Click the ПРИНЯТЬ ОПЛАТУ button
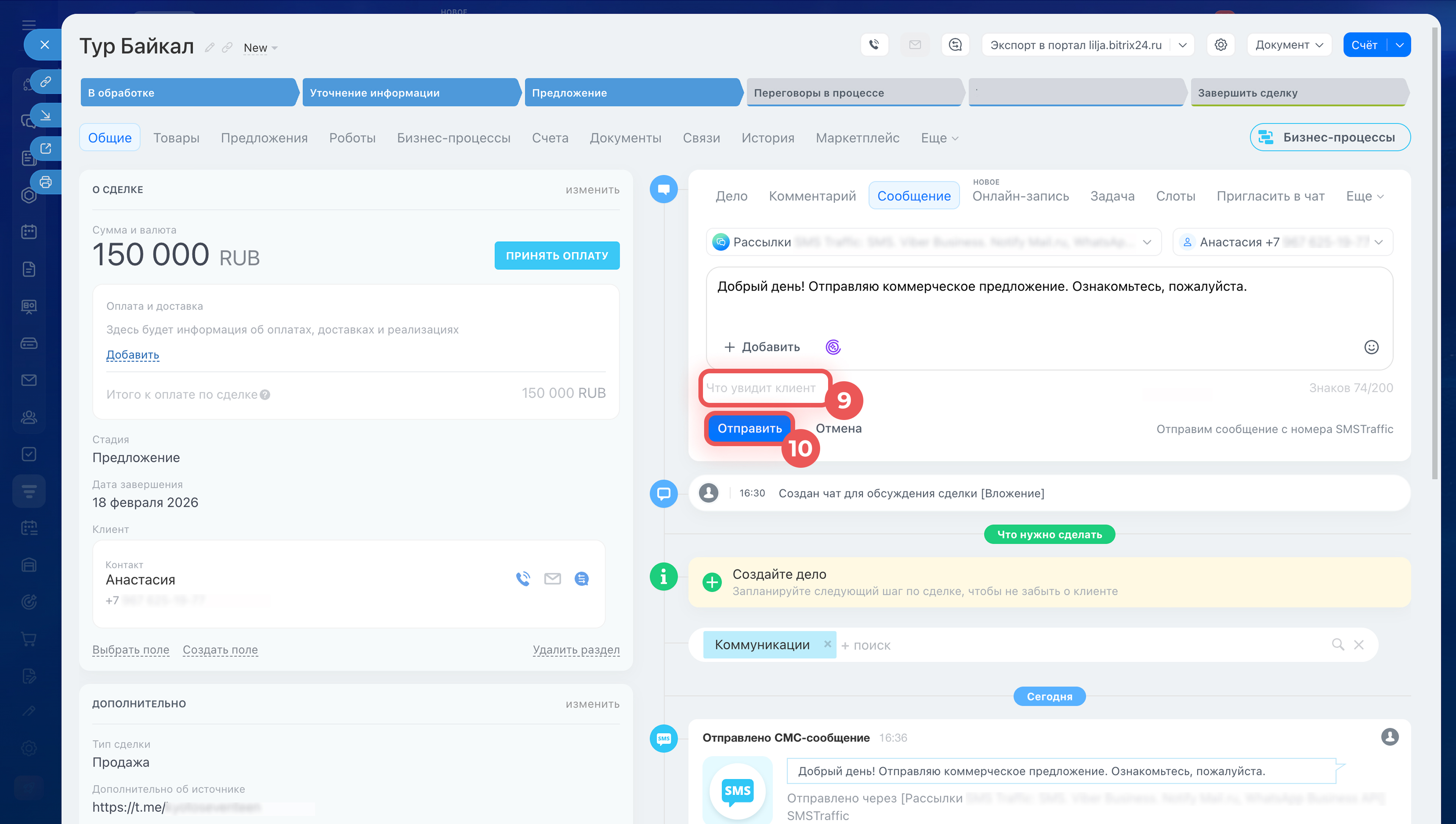 click(x=556, y=256)
